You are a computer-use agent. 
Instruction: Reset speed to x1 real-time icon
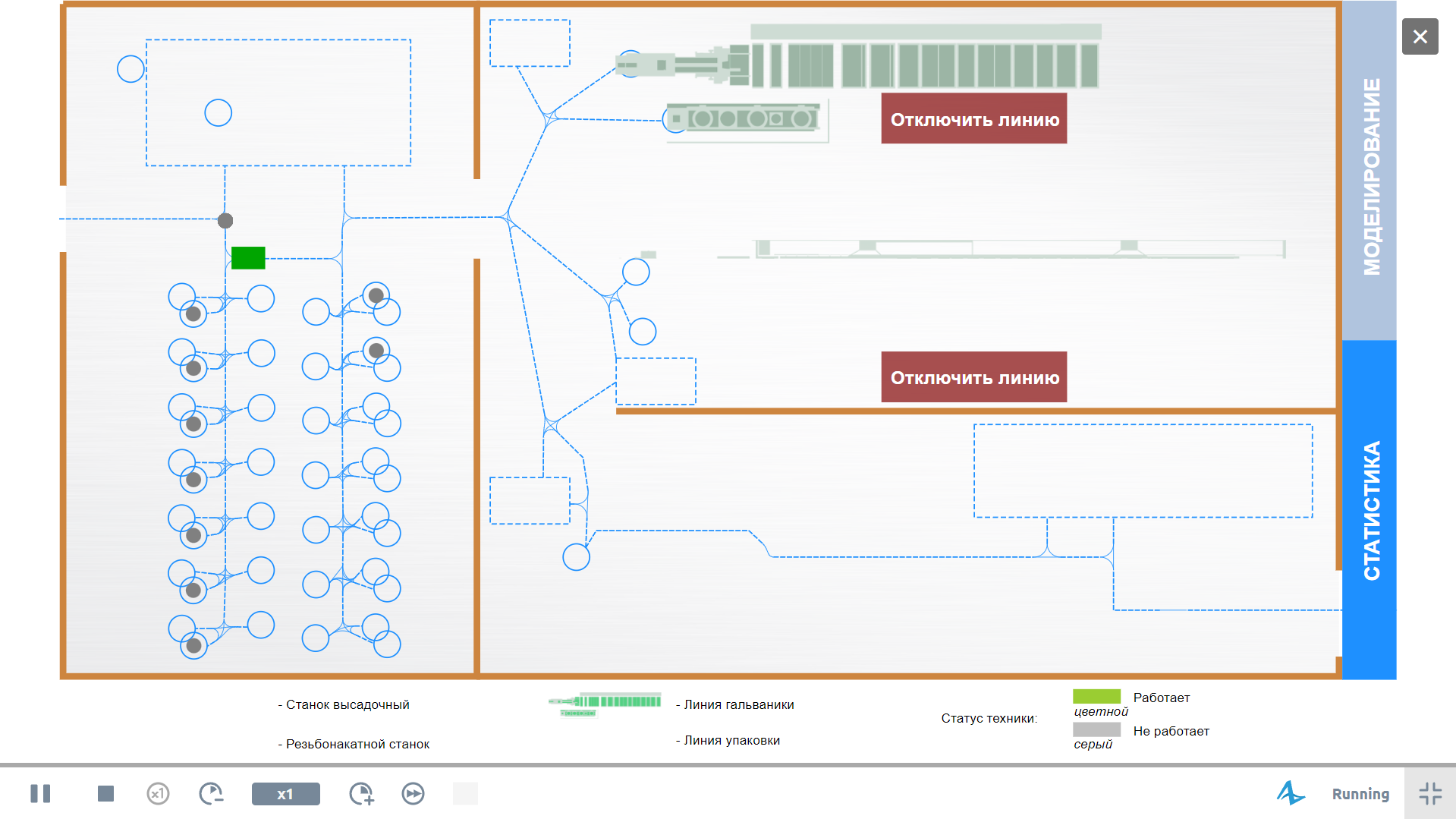[158, 794]
